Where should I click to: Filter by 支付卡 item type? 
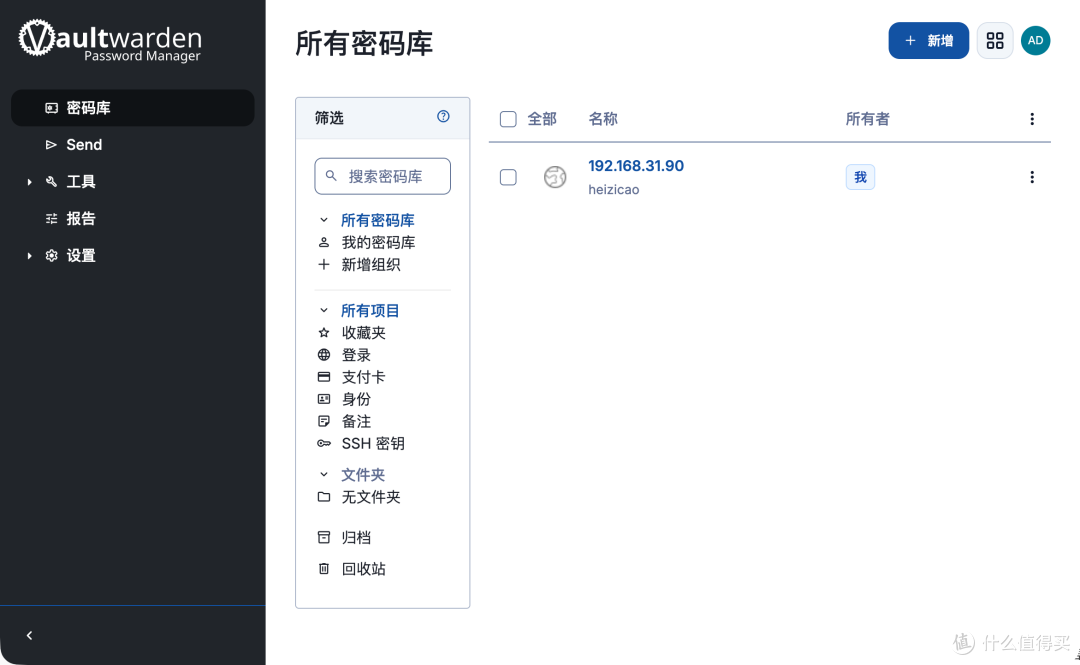(x=364, y=377)
